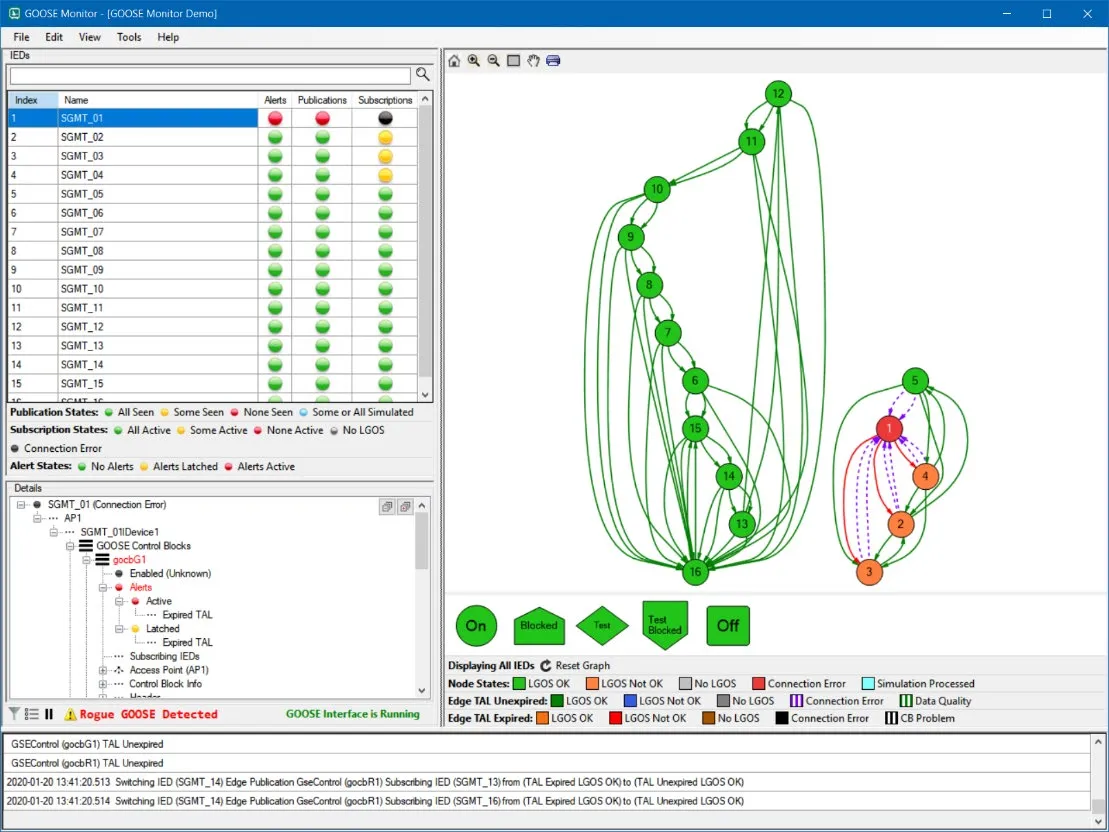Select green node 12 in the graph
The image size is (1109, 832).
(x=779, y=93)
